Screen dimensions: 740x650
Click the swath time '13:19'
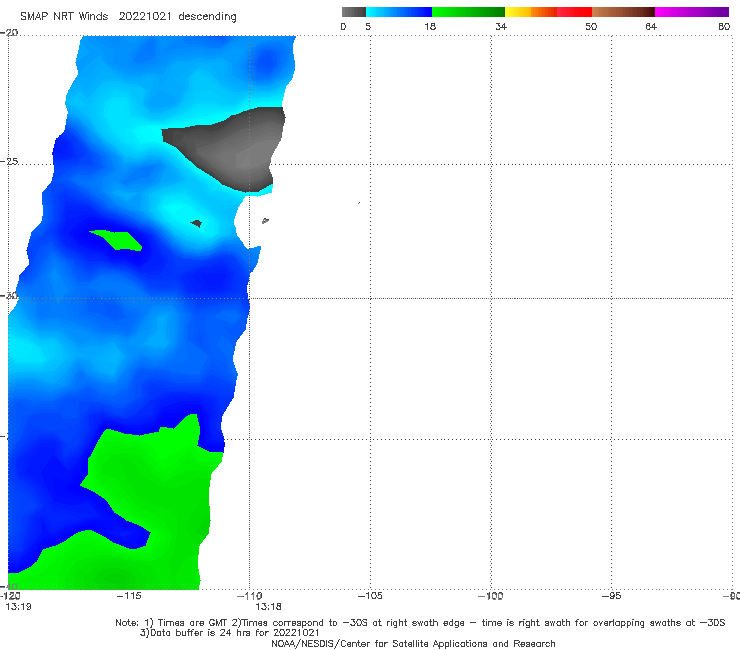[x=18, y=607]
